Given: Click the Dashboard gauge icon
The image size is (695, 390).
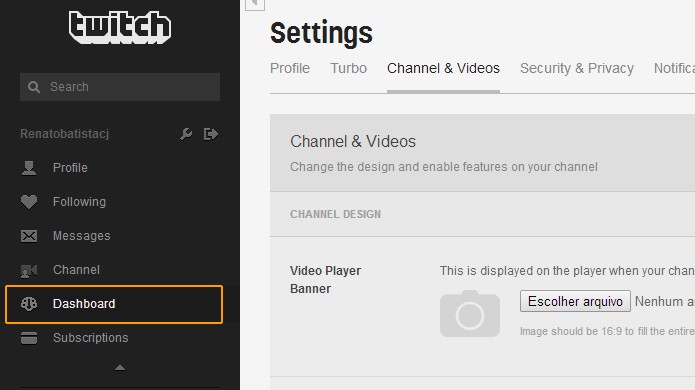Looking at the screenshot, I should (29, 304).
